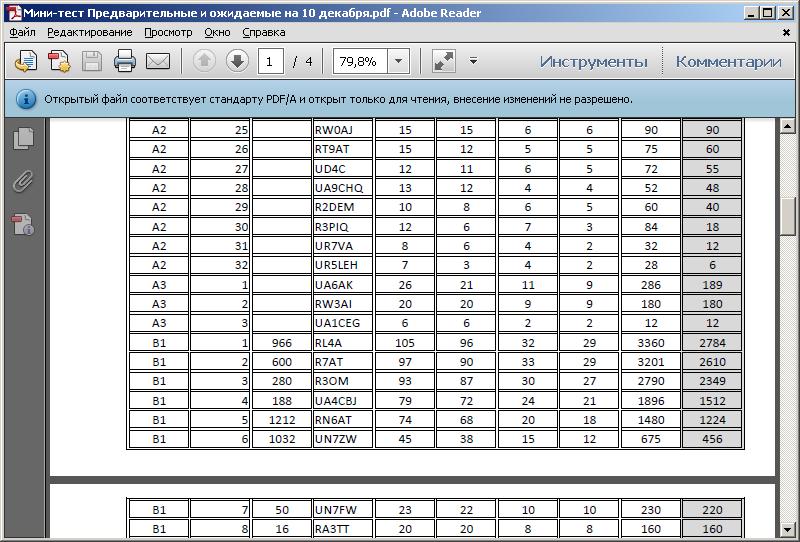This screenshot has height=542, width=800.
Task: Click vertical scrollbar up arrow
Action: [x=787, y=126]
